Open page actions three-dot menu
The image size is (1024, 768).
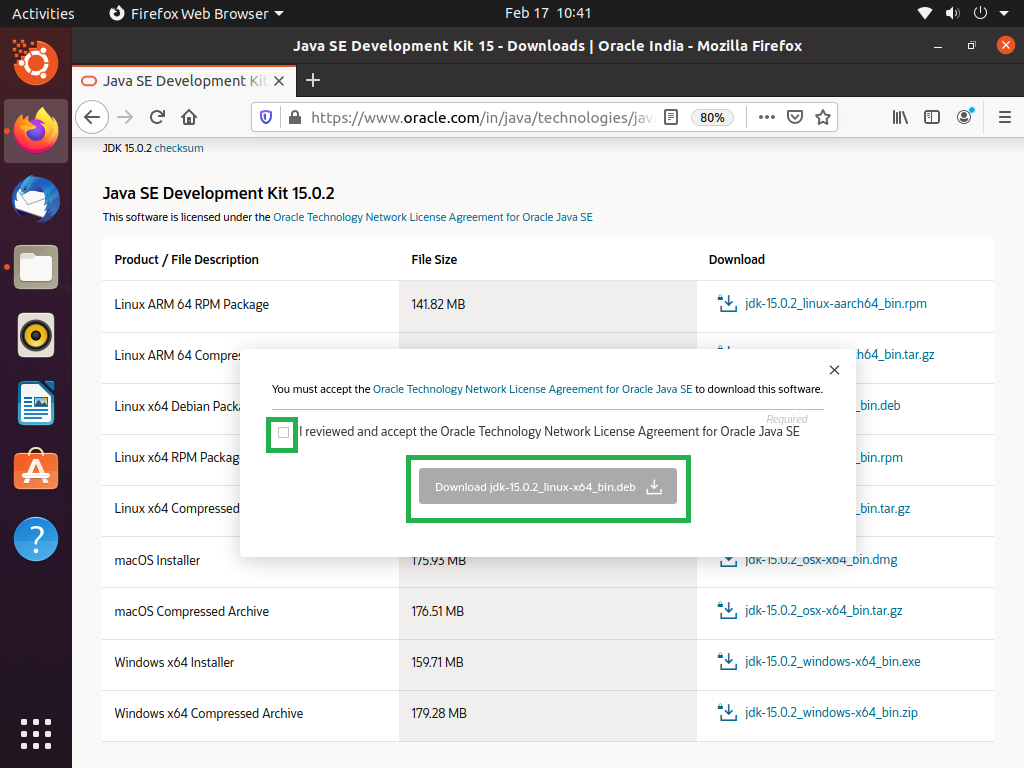[767, 118]
